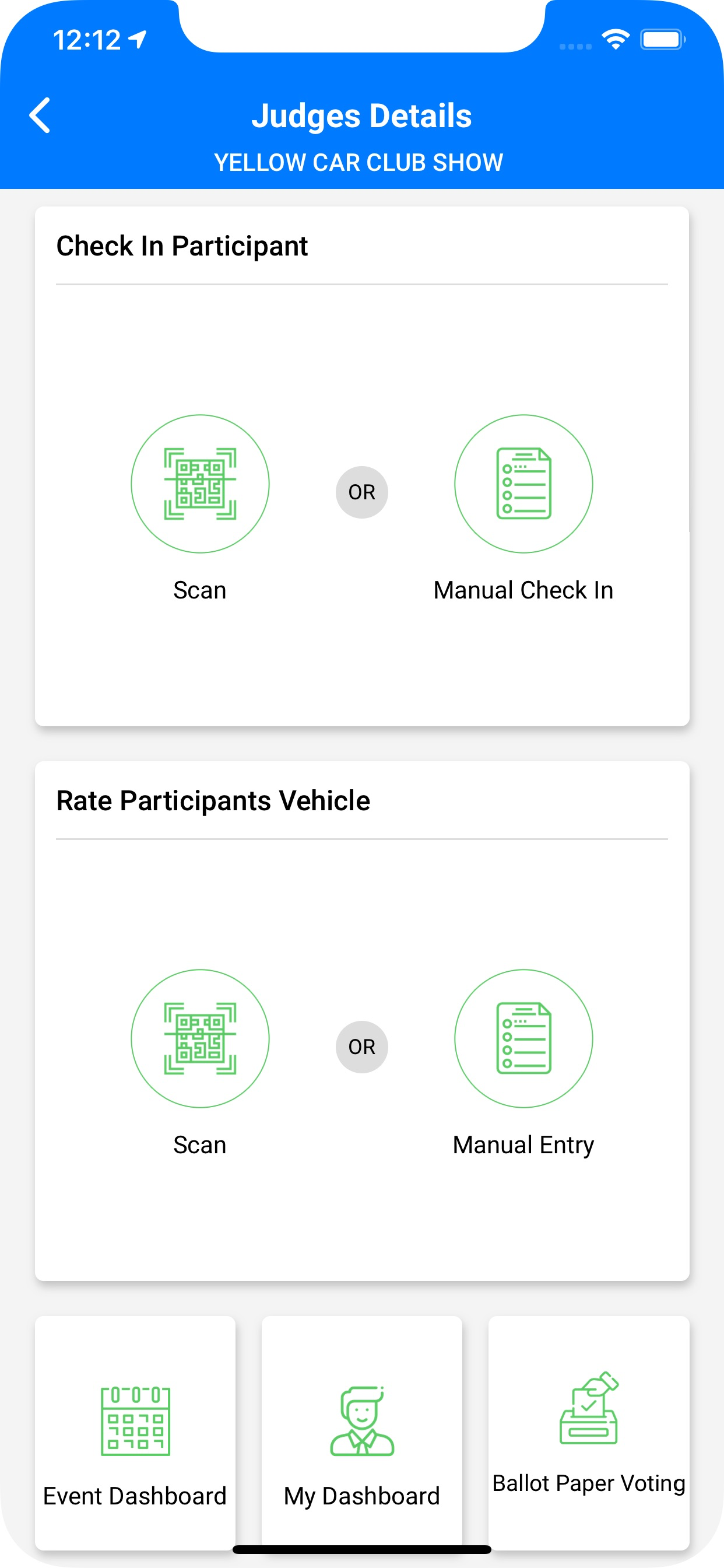Image resolution: width=724 pixels, height=1568 pixels.
Task: Tap the Event Dashboard calendar icon
Action: point(135,1422)
